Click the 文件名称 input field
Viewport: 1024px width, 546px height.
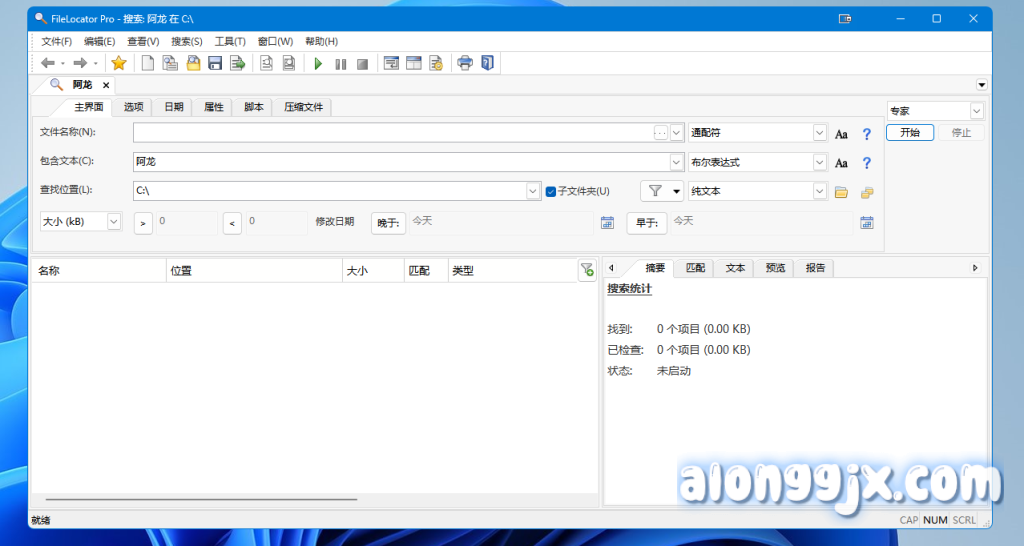[x=392, y=133]
